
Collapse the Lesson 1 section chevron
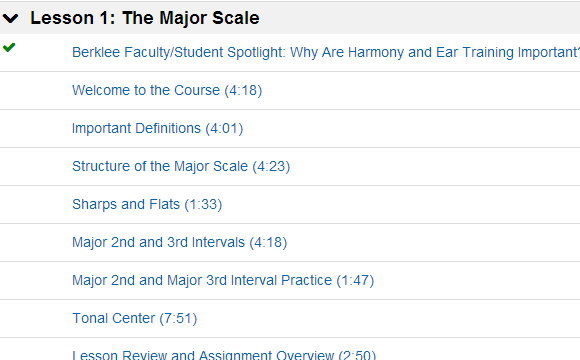coord(10,18)
